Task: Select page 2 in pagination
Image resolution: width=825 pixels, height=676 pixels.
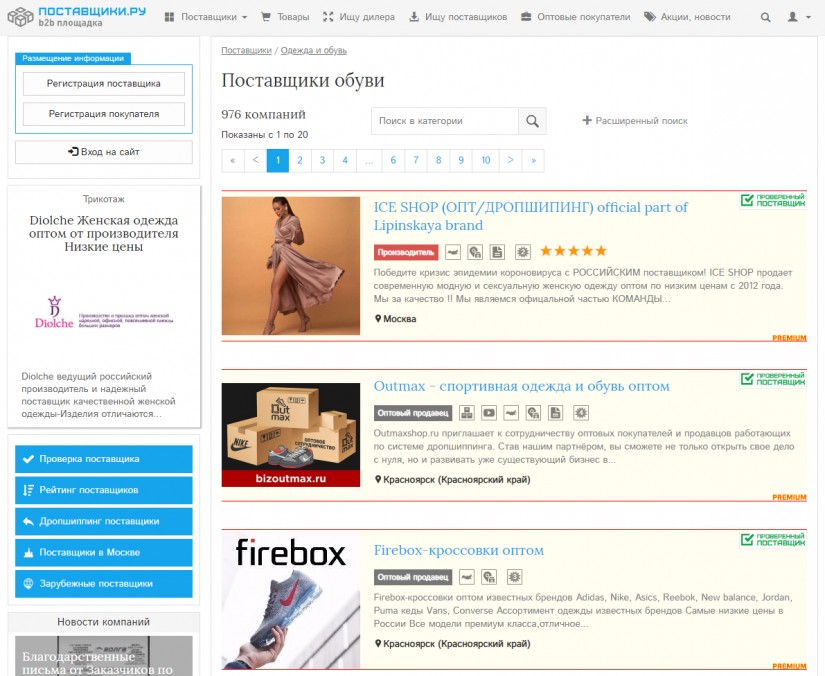Action: coord(300,160)
